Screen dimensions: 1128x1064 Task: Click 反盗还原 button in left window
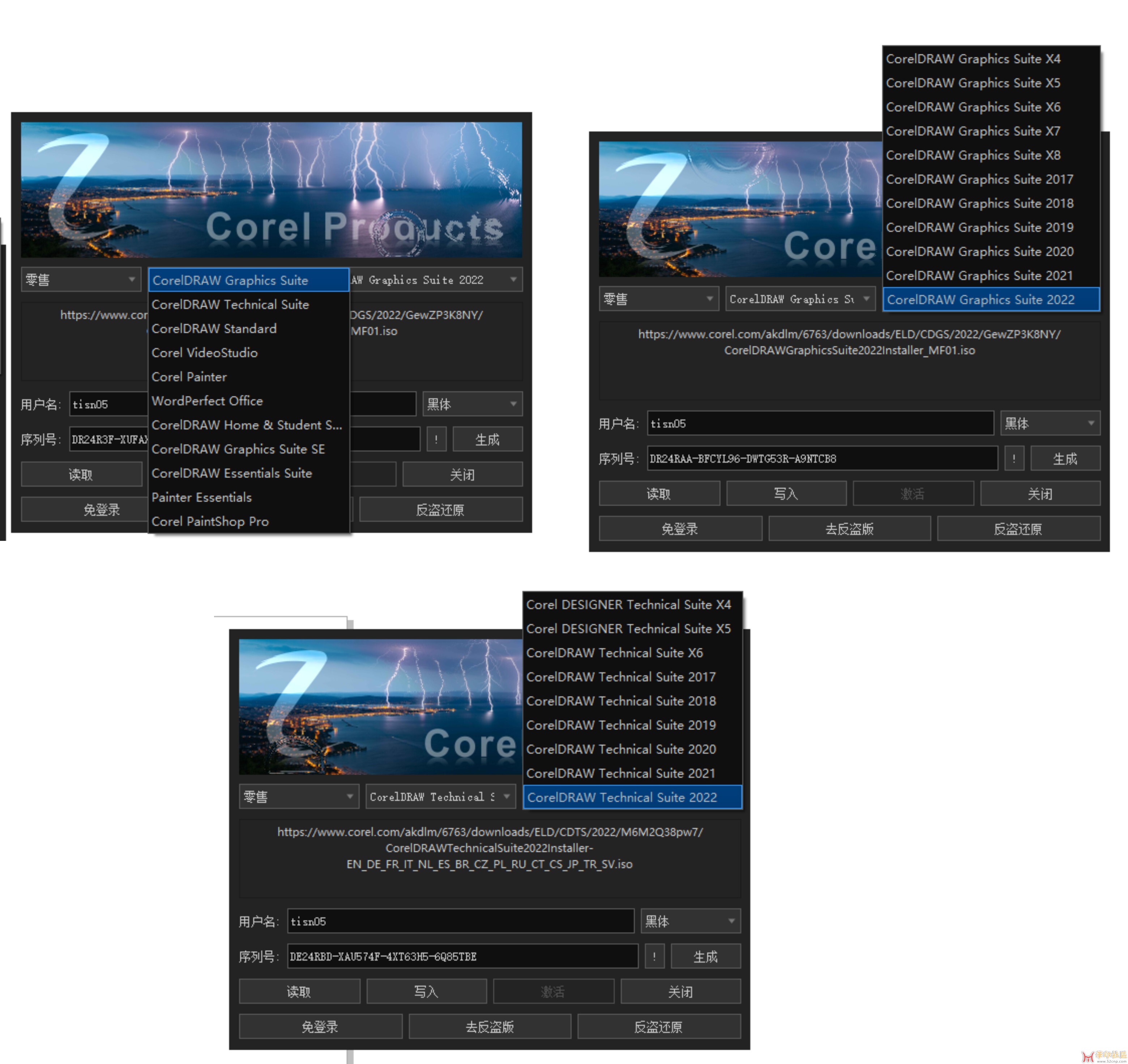coord(441,510)
